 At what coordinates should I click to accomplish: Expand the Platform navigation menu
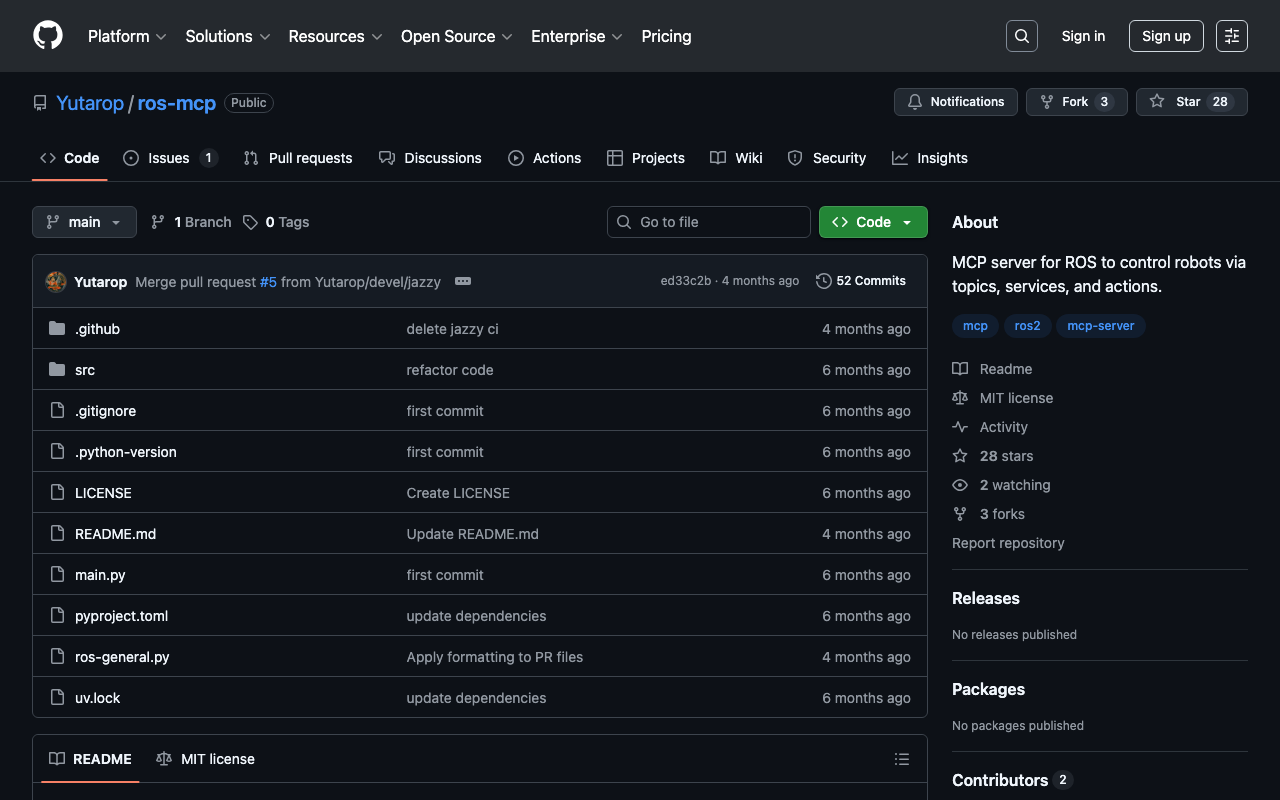click(x=127, y=36)
